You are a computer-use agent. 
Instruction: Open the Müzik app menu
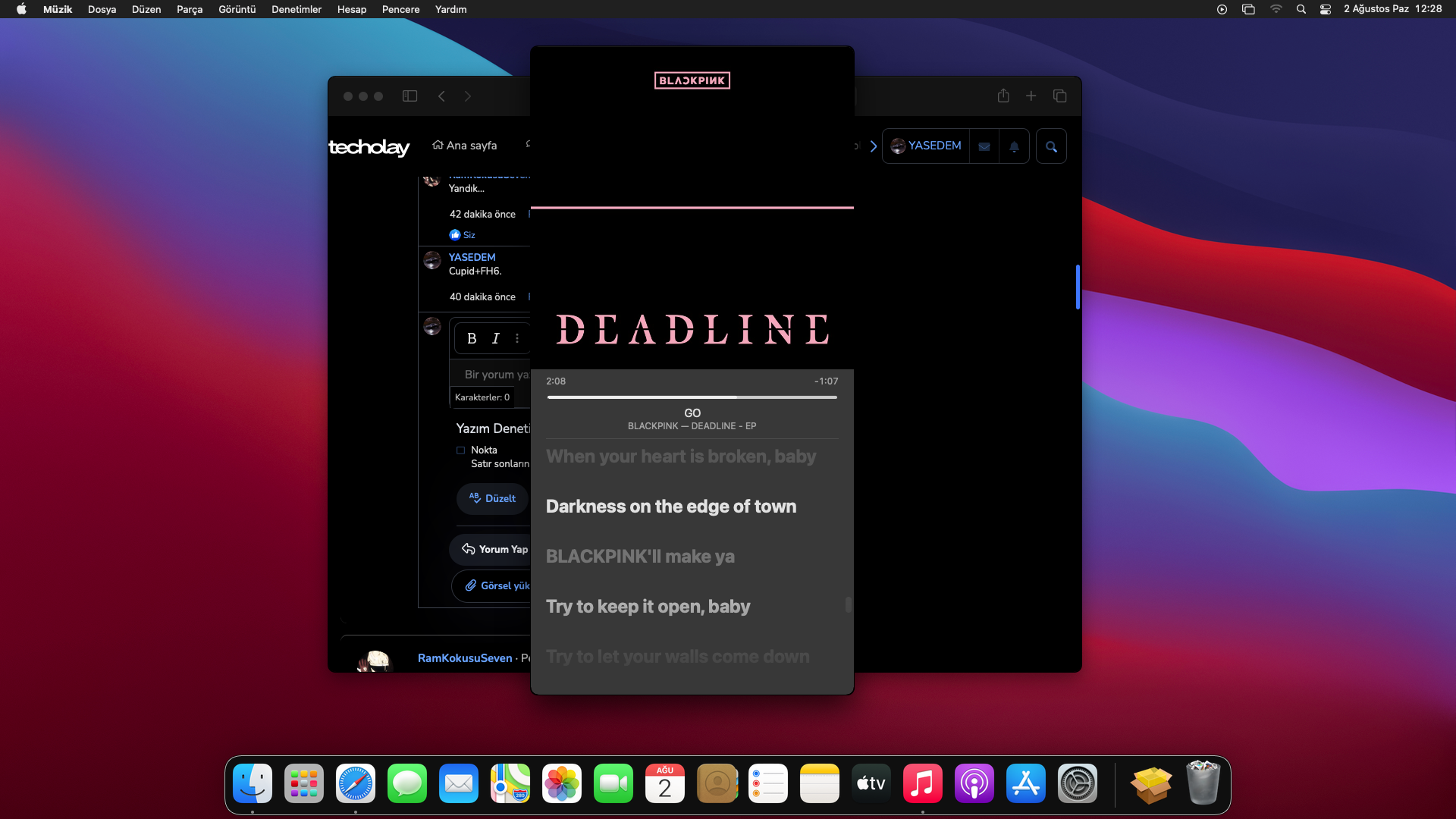[x=58, y=9]
